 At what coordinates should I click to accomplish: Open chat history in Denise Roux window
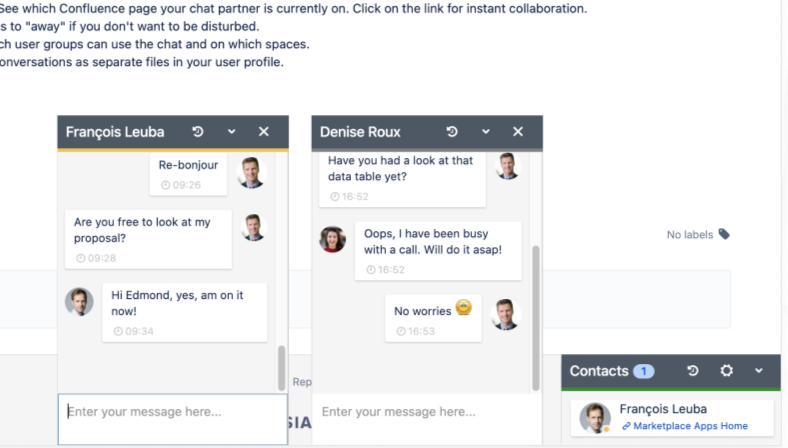pyautogui.click(x=452, y=132)
